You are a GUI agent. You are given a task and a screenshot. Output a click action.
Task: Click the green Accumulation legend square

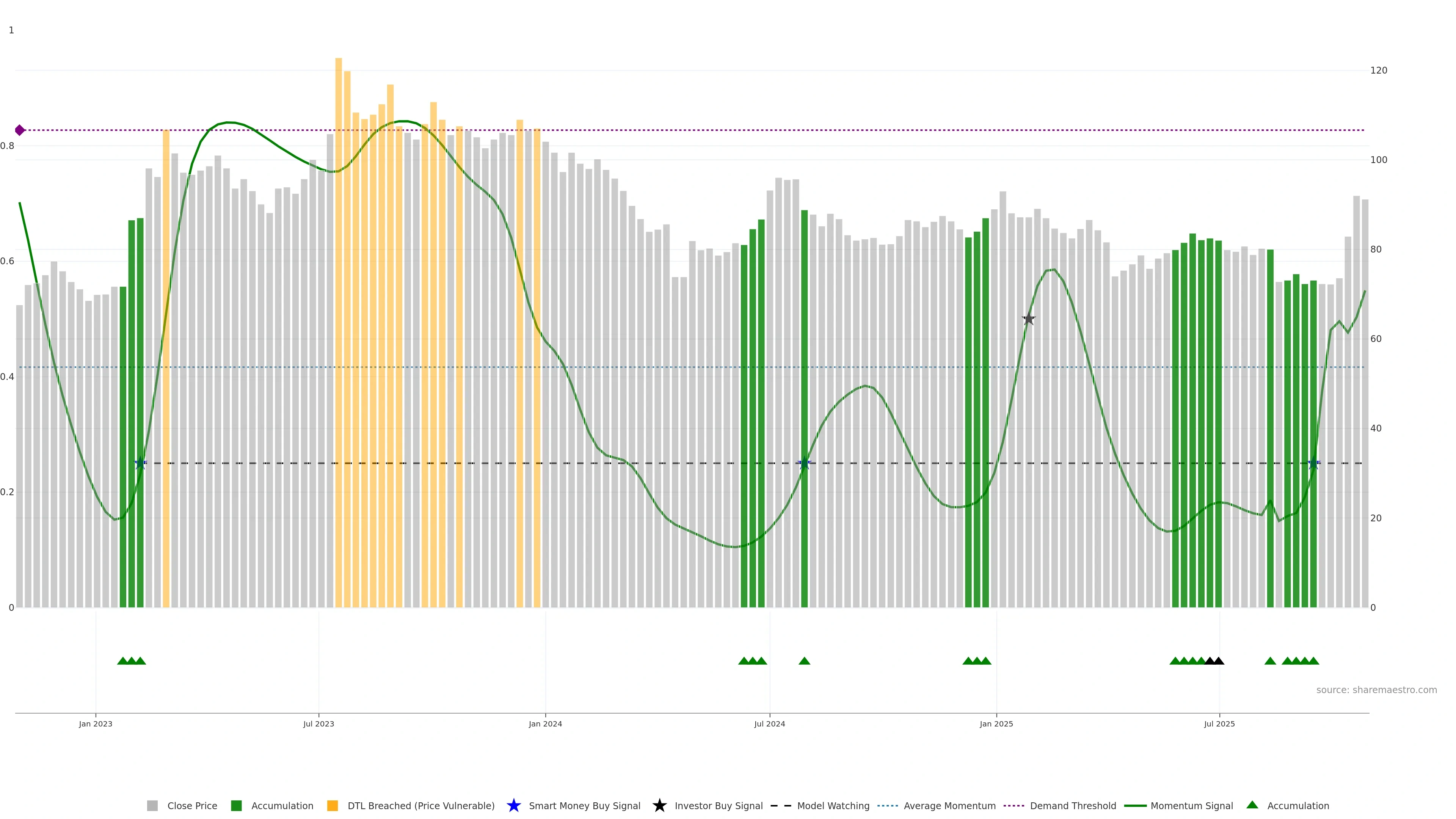236,806
